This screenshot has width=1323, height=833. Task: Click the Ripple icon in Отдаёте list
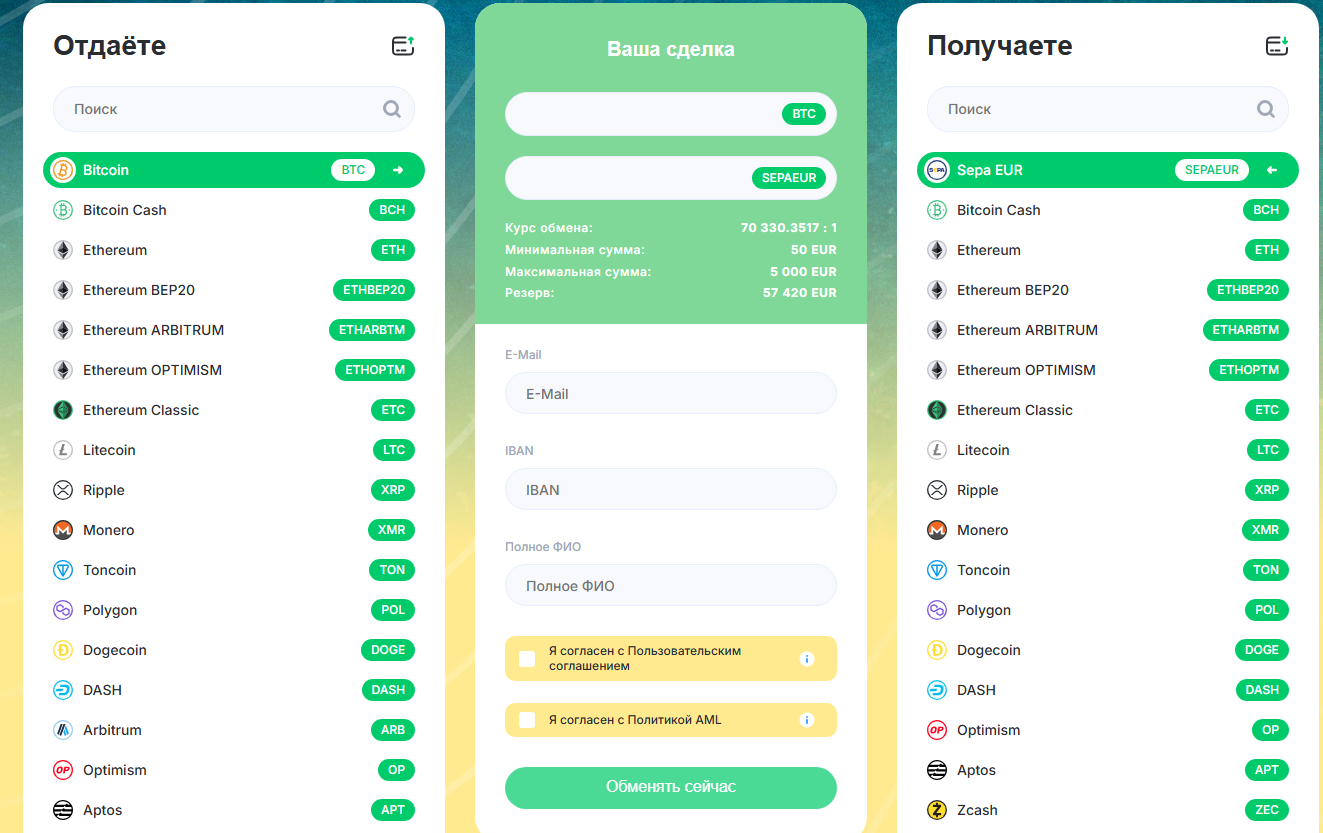pos(63,490)
